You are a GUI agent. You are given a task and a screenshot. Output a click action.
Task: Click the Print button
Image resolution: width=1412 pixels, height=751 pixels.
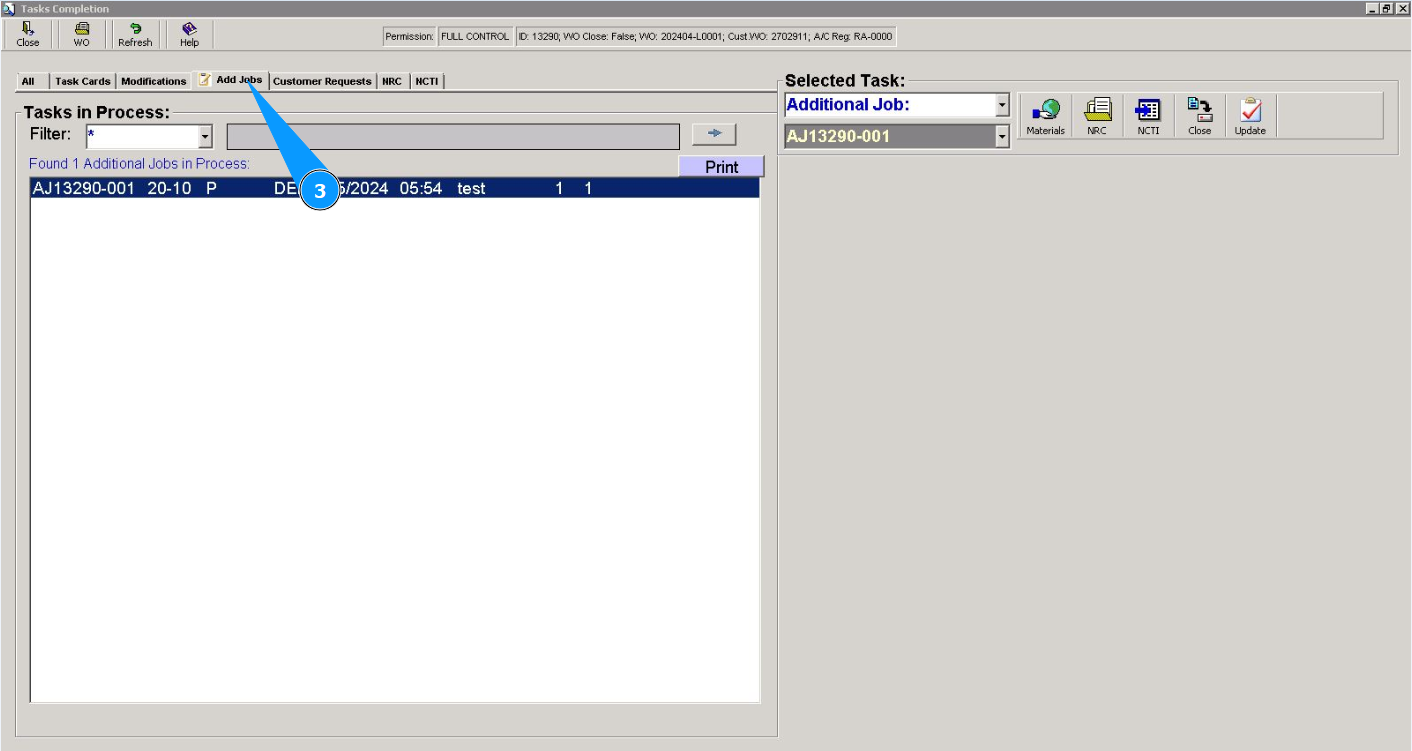pyautogui.click(x=721, y=167)
